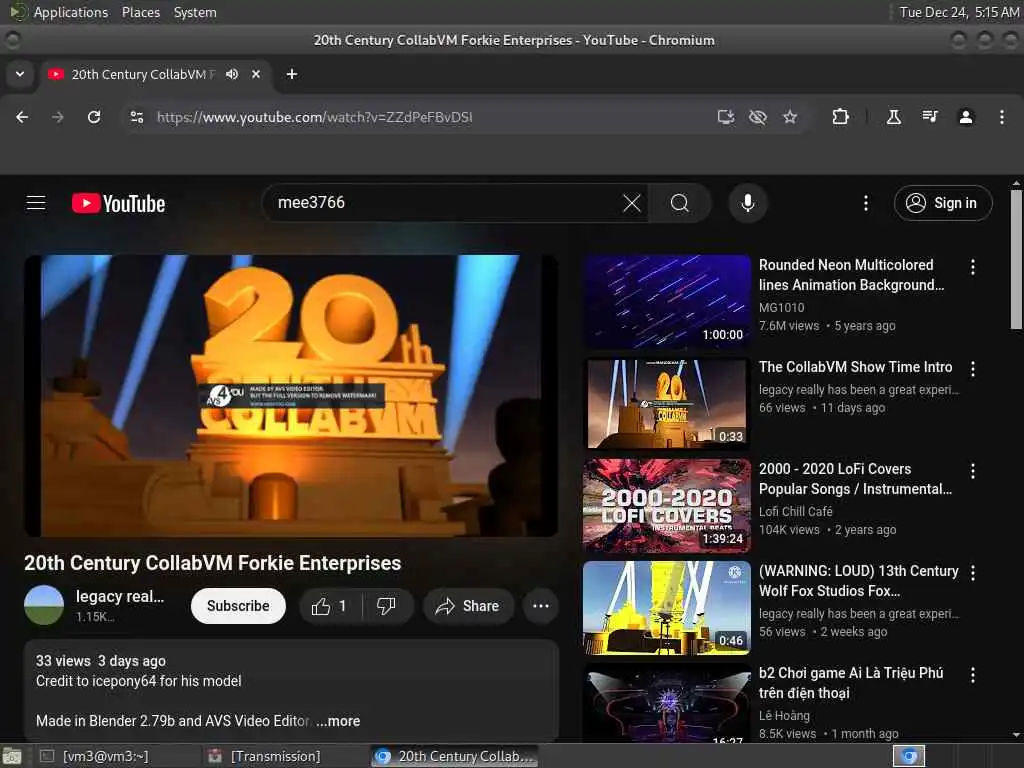This screenshot has height=768, width=1024.
Task: Subscribe to the channel
Action: pos(238,606)
